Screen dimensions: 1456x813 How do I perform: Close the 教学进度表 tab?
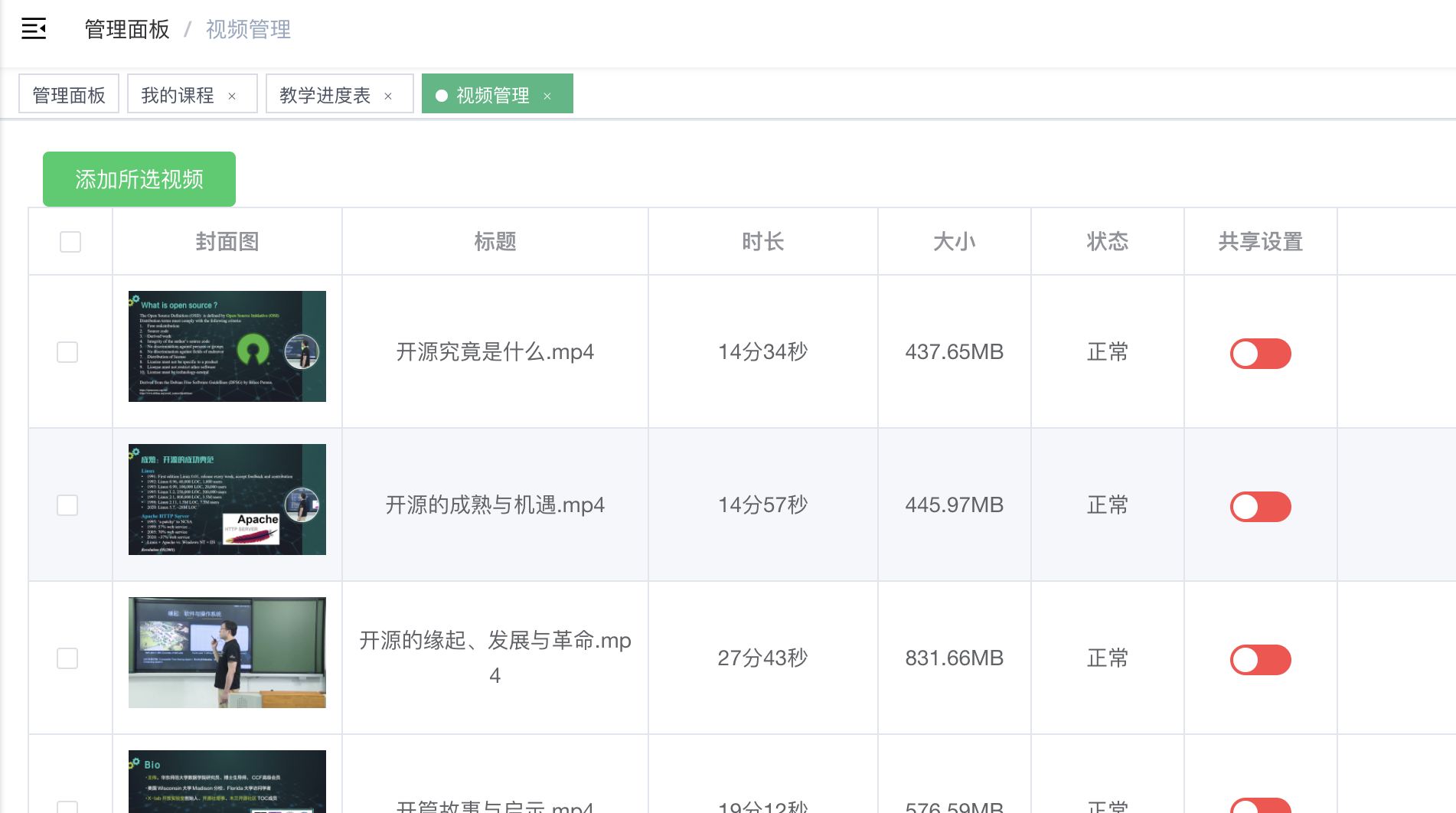tap(388, 96)
